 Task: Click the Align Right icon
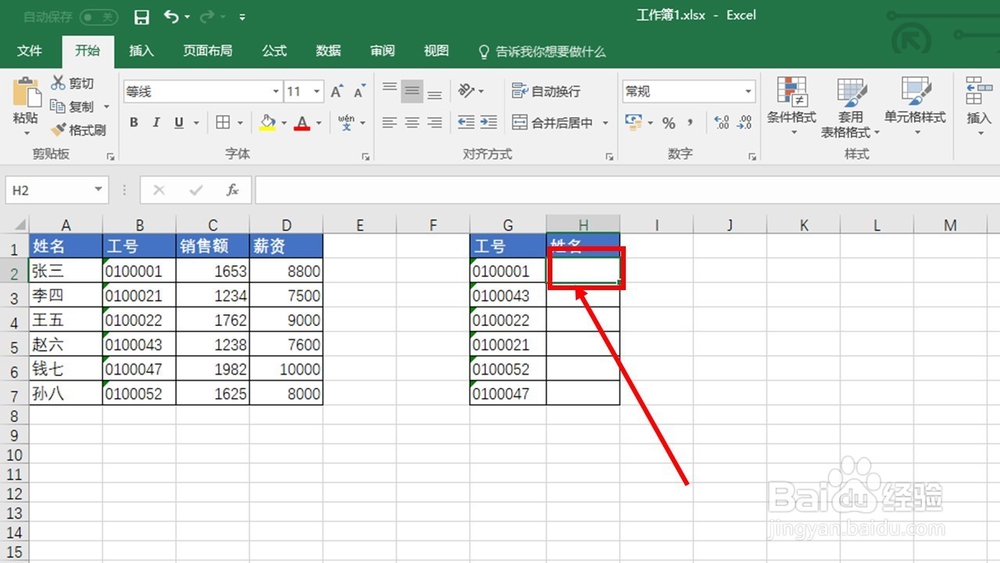tap(434, 122)
